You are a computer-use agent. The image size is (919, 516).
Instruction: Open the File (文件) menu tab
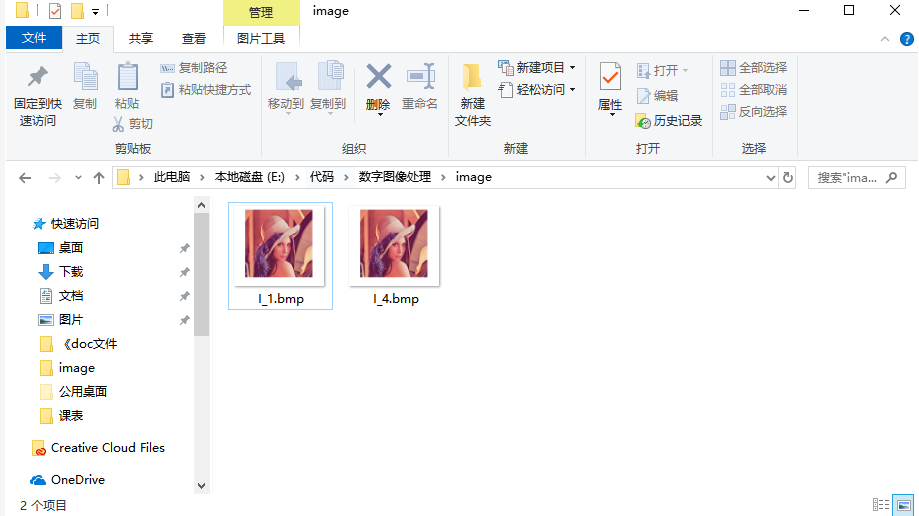[34, 38]
